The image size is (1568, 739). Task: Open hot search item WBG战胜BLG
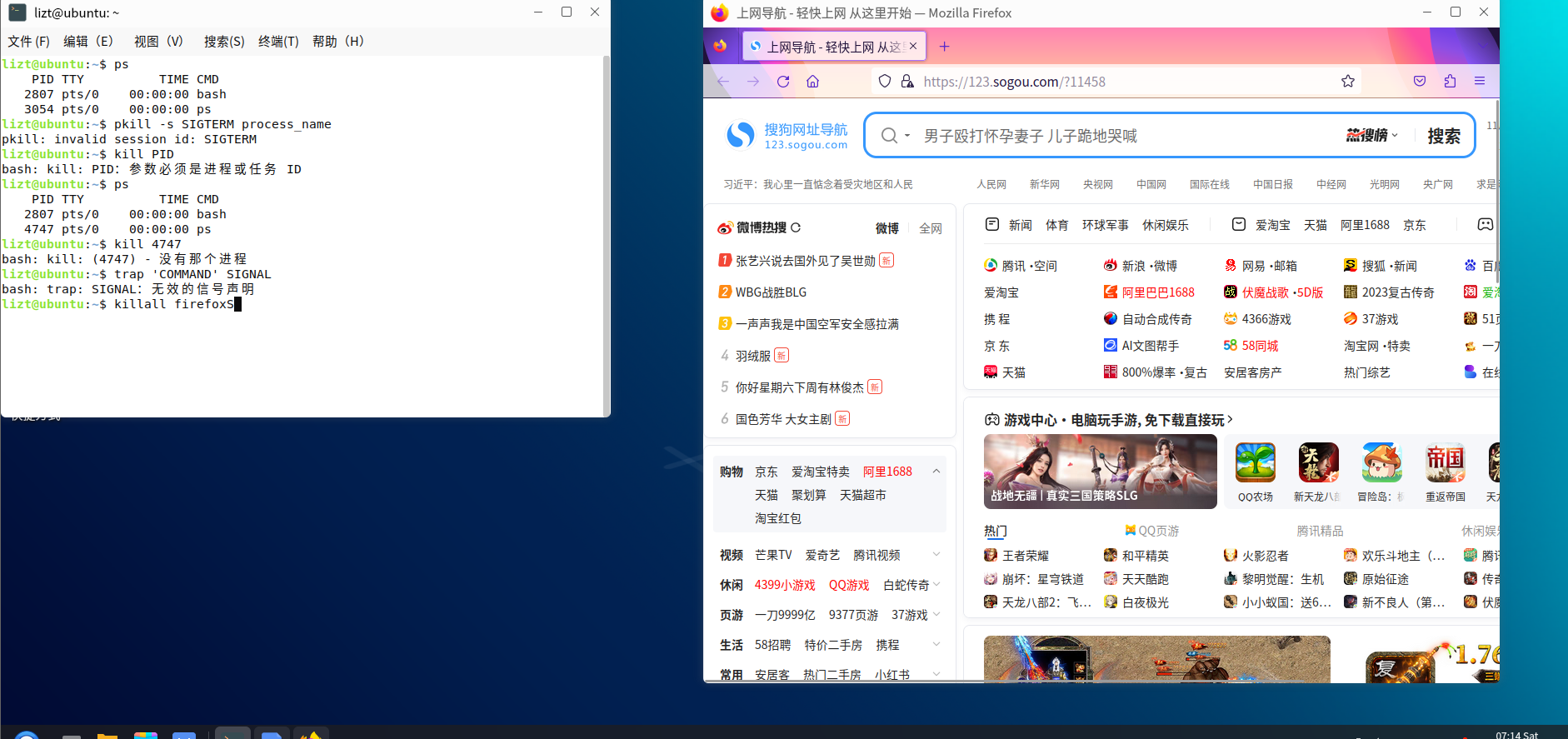point(771,292)
